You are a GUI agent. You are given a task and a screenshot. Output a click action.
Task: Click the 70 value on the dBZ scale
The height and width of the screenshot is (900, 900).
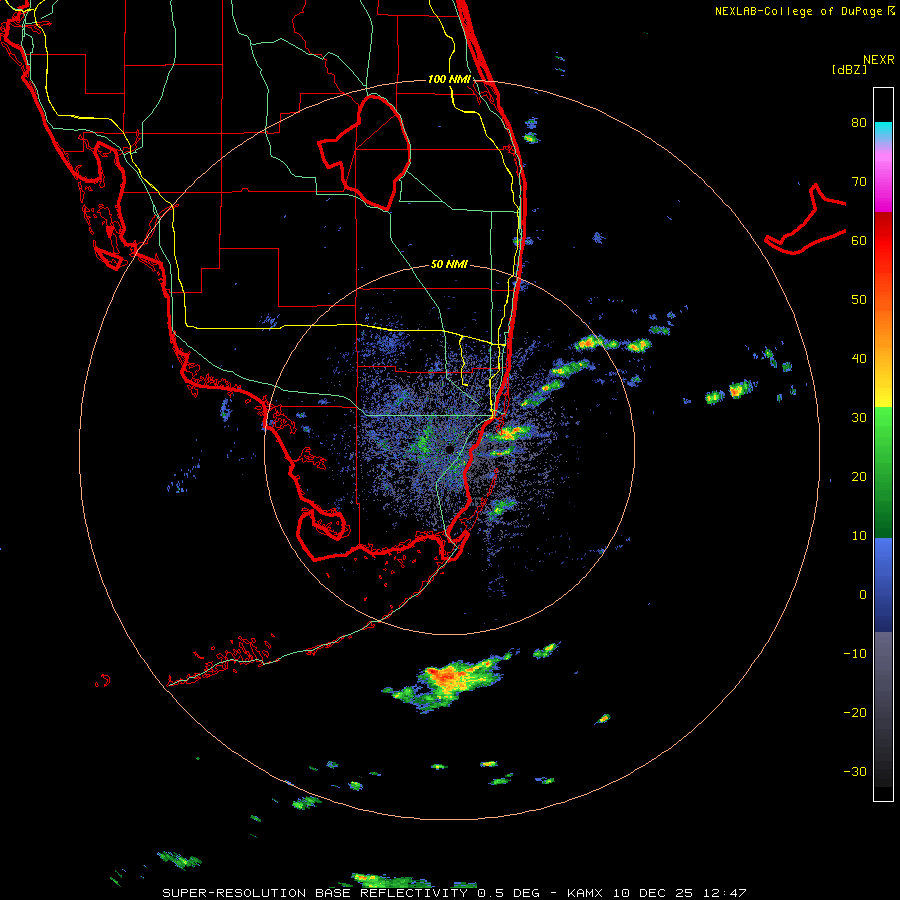point(859,182)
